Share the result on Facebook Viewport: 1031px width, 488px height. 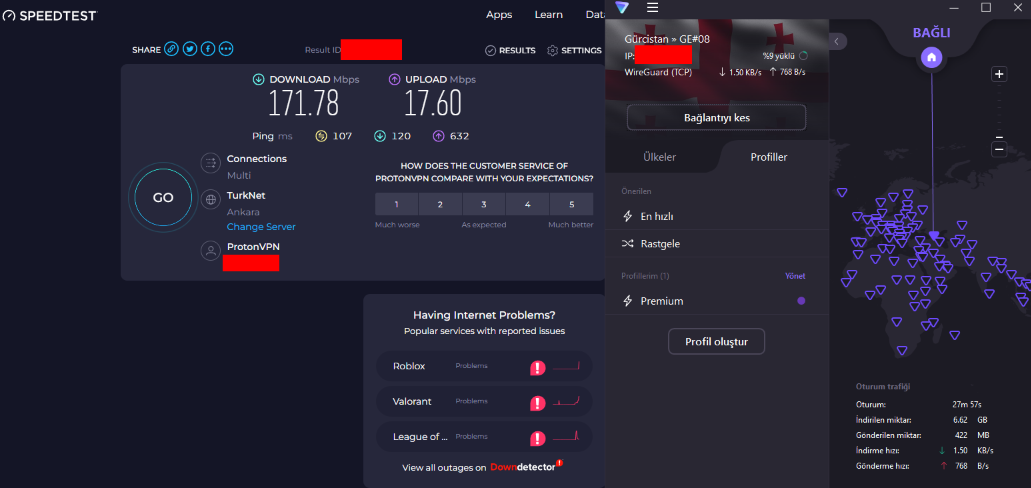tap(208, 49)
